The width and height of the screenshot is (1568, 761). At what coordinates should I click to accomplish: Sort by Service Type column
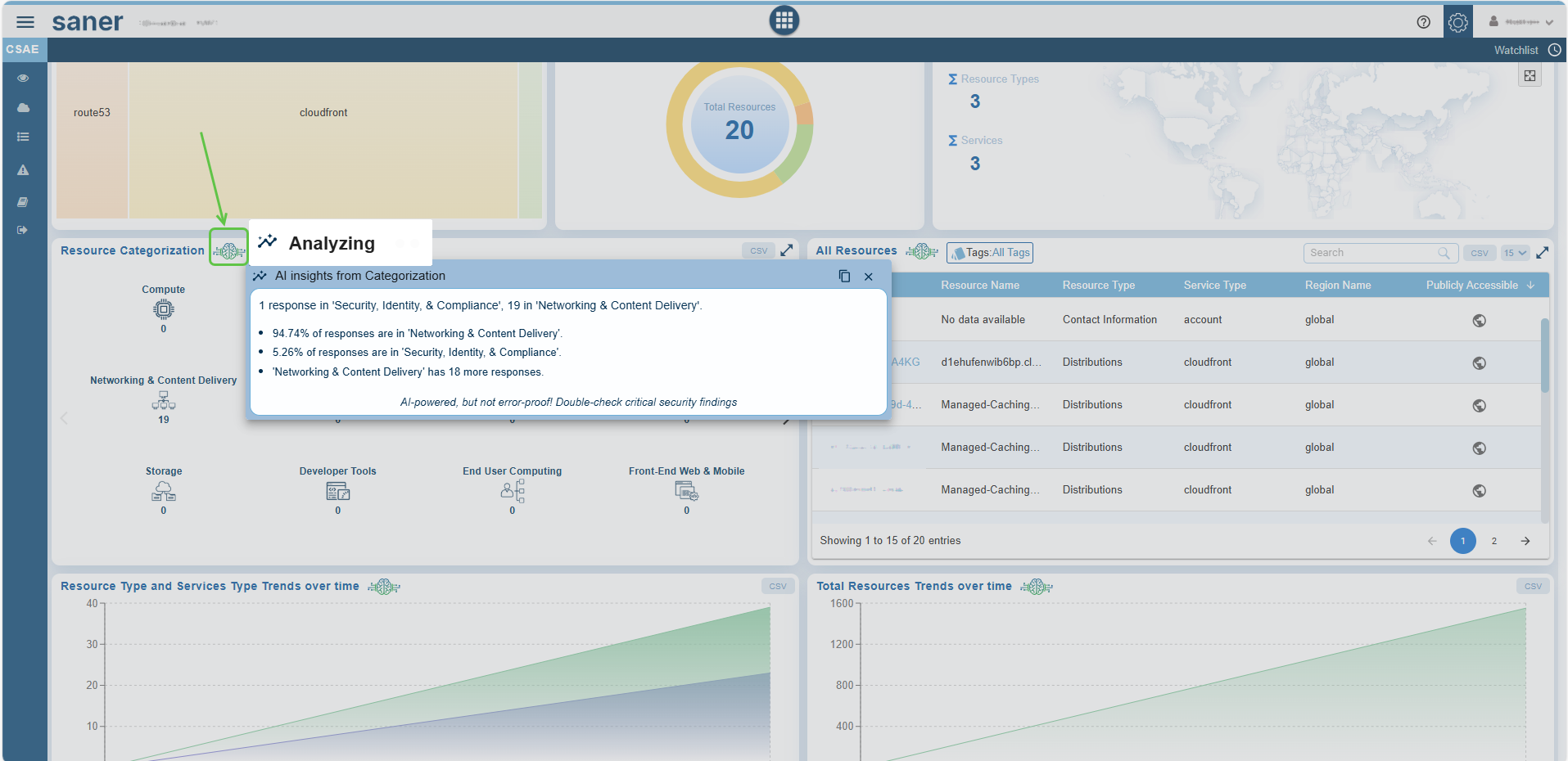pyautogui.click(x=1215, y=286)
